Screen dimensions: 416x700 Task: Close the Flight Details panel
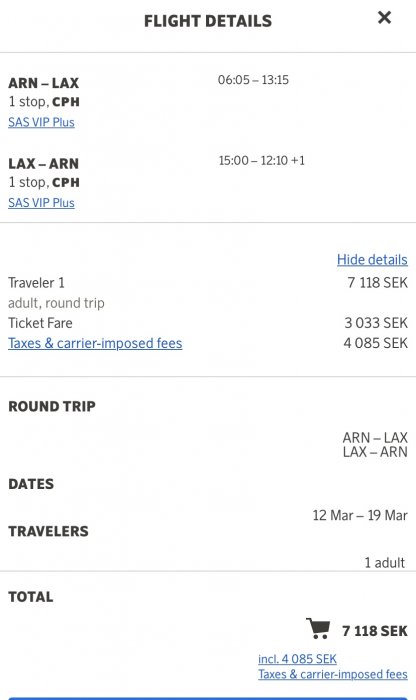tap(384, 18)
